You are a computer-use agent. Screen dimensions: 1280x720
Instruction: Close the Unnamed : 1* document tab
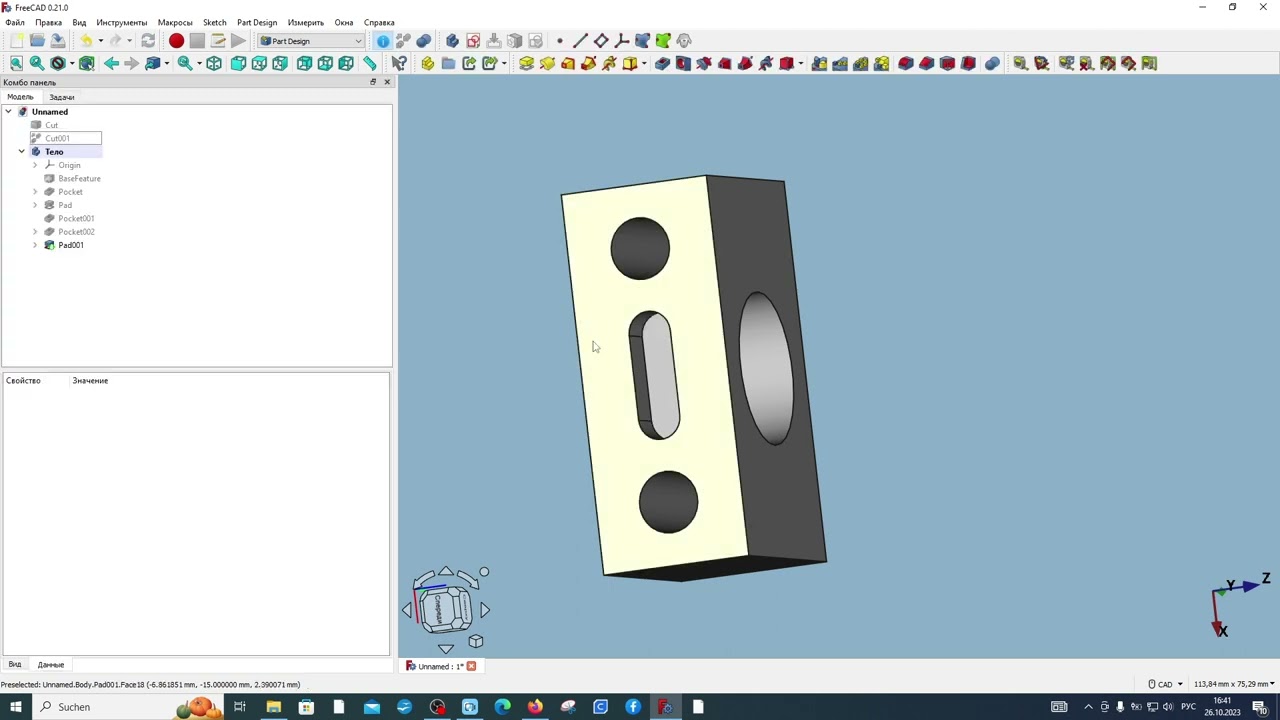[x=471, y=666]
